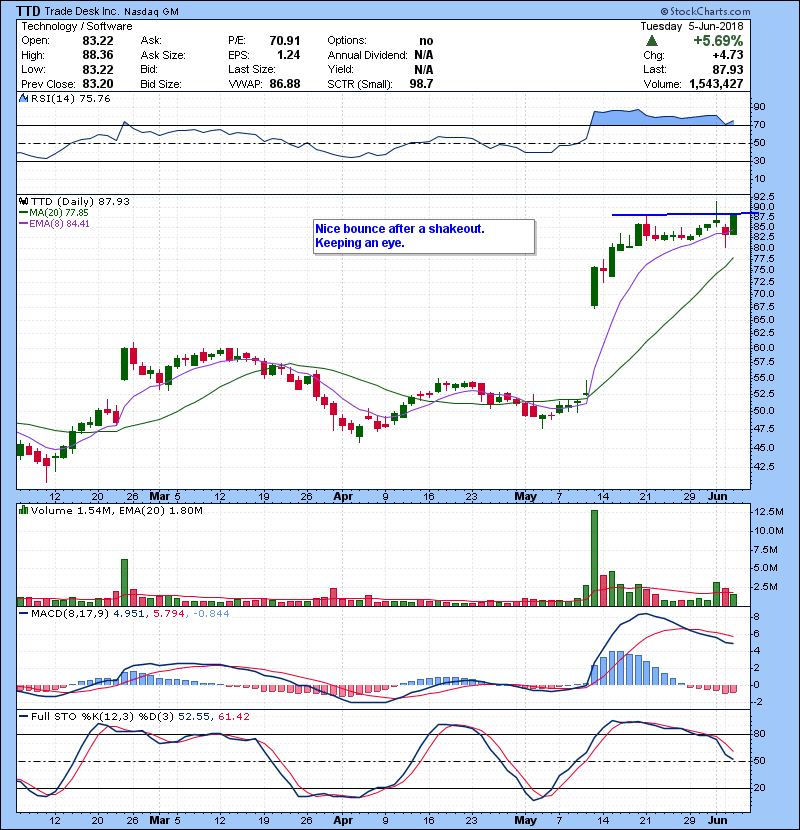800x830 pixels.
Task: Click the green up-triangle change indicator
Action: (x=652, y=41)
